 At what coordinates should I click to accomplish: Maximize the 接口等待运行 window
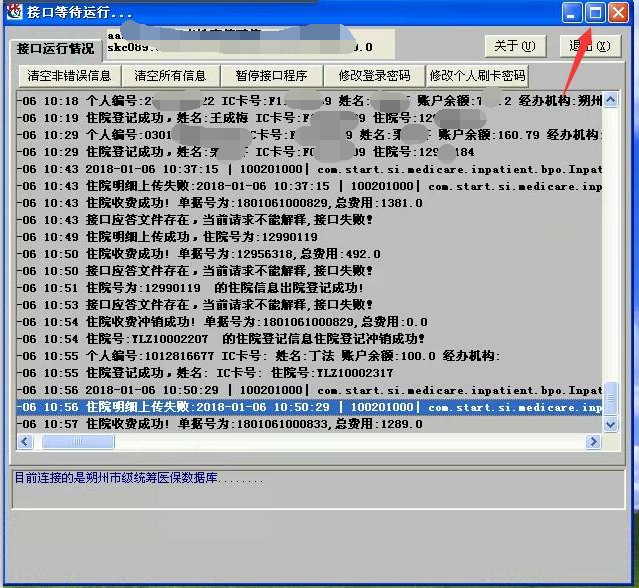[x=595, y=13]
